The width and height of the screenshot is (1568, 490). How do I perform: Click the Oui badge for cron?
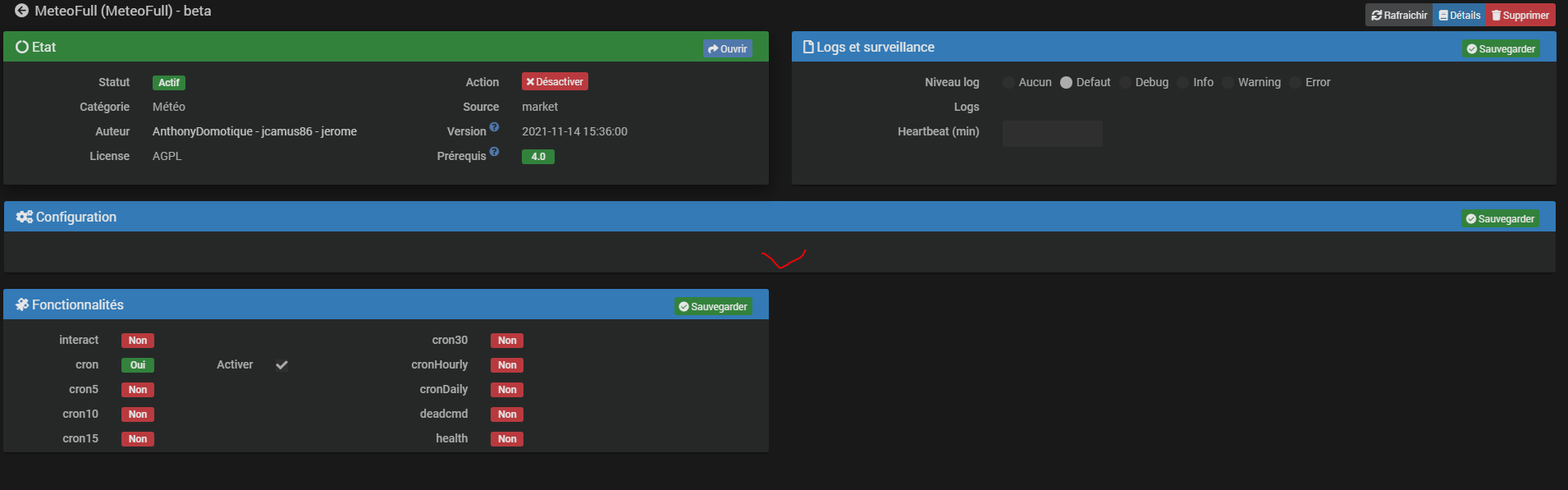click(x=138, y=364)
